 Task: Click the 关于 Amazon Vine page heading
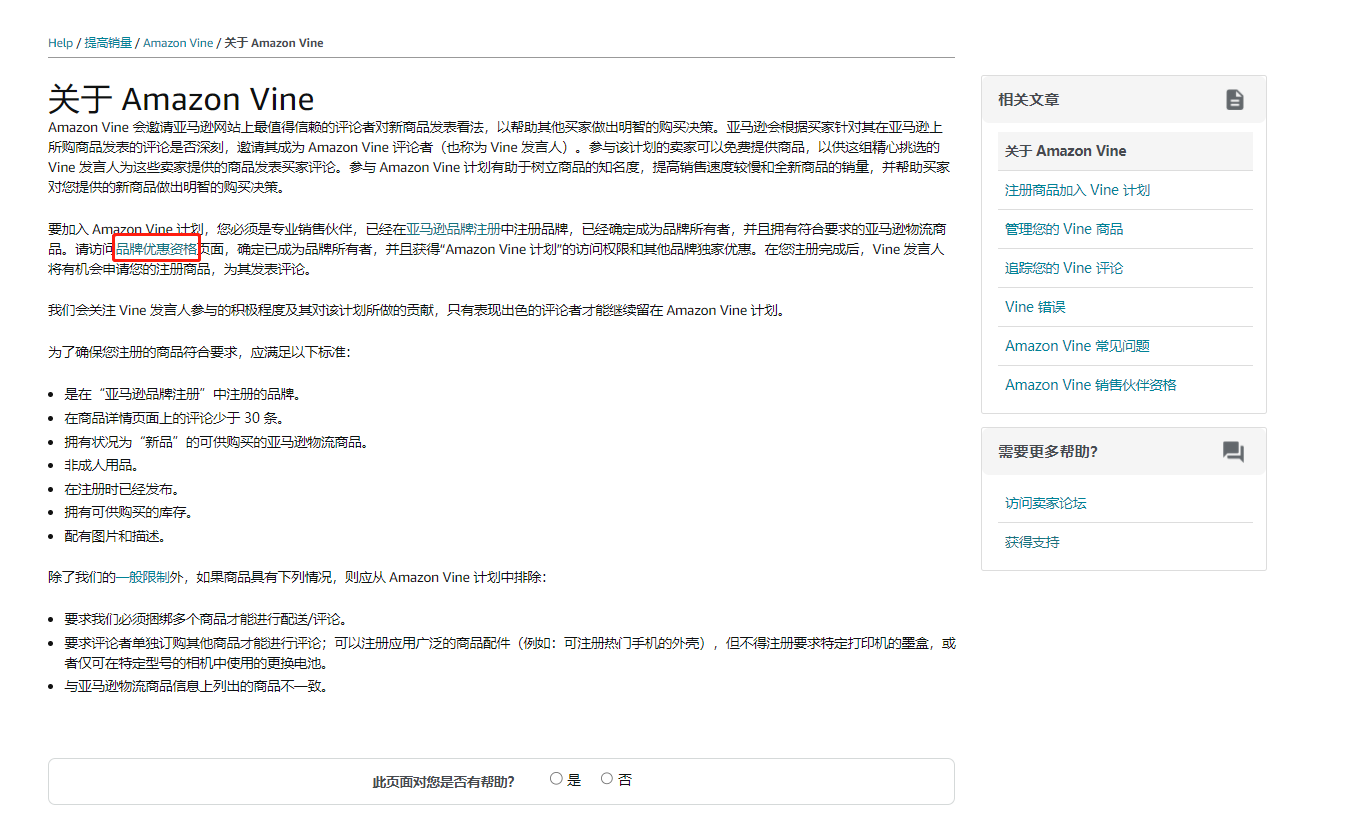click(x=181, y=99)
